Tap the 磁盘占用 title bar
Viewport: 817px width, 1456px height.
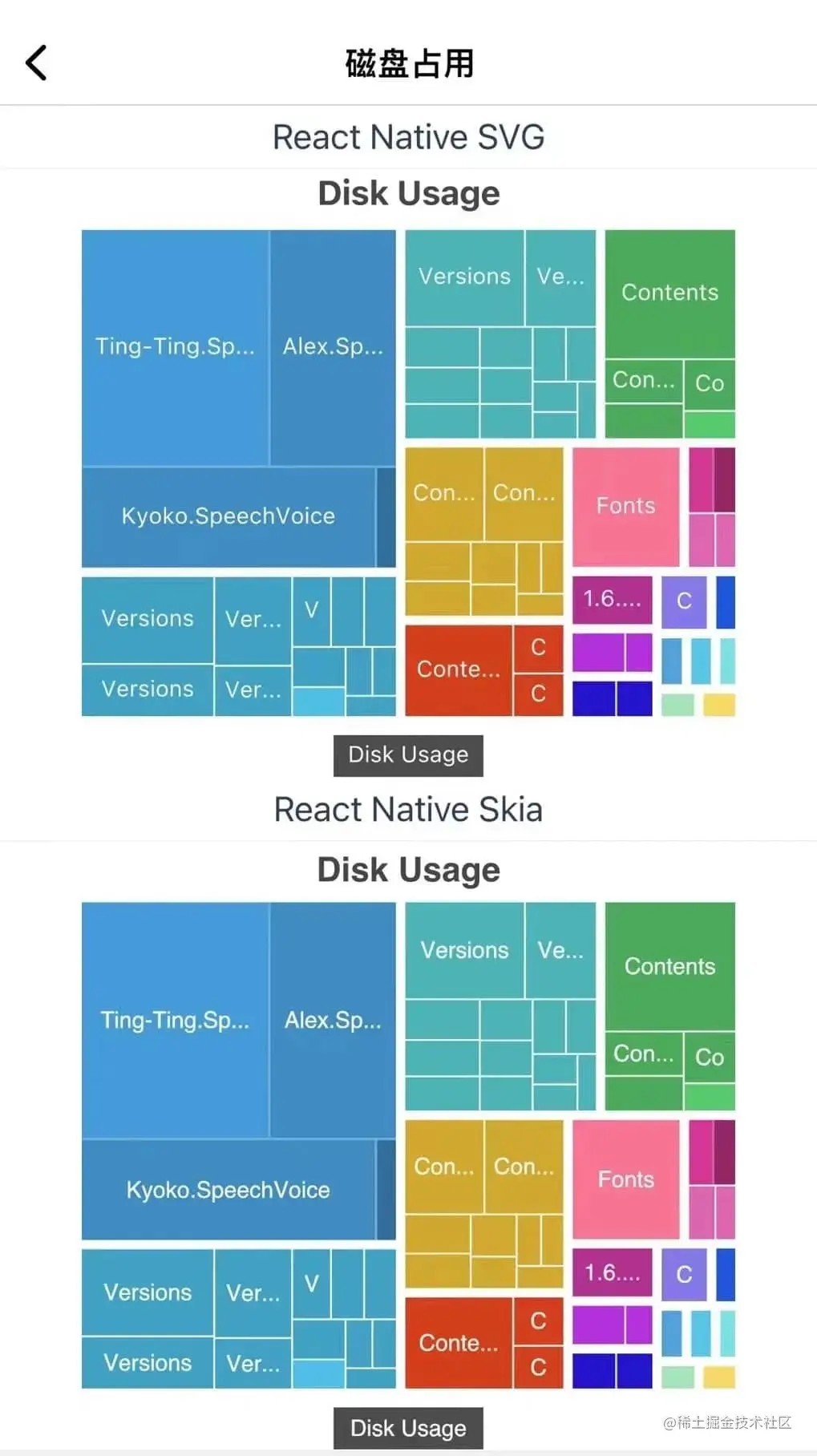coord(408,63)
